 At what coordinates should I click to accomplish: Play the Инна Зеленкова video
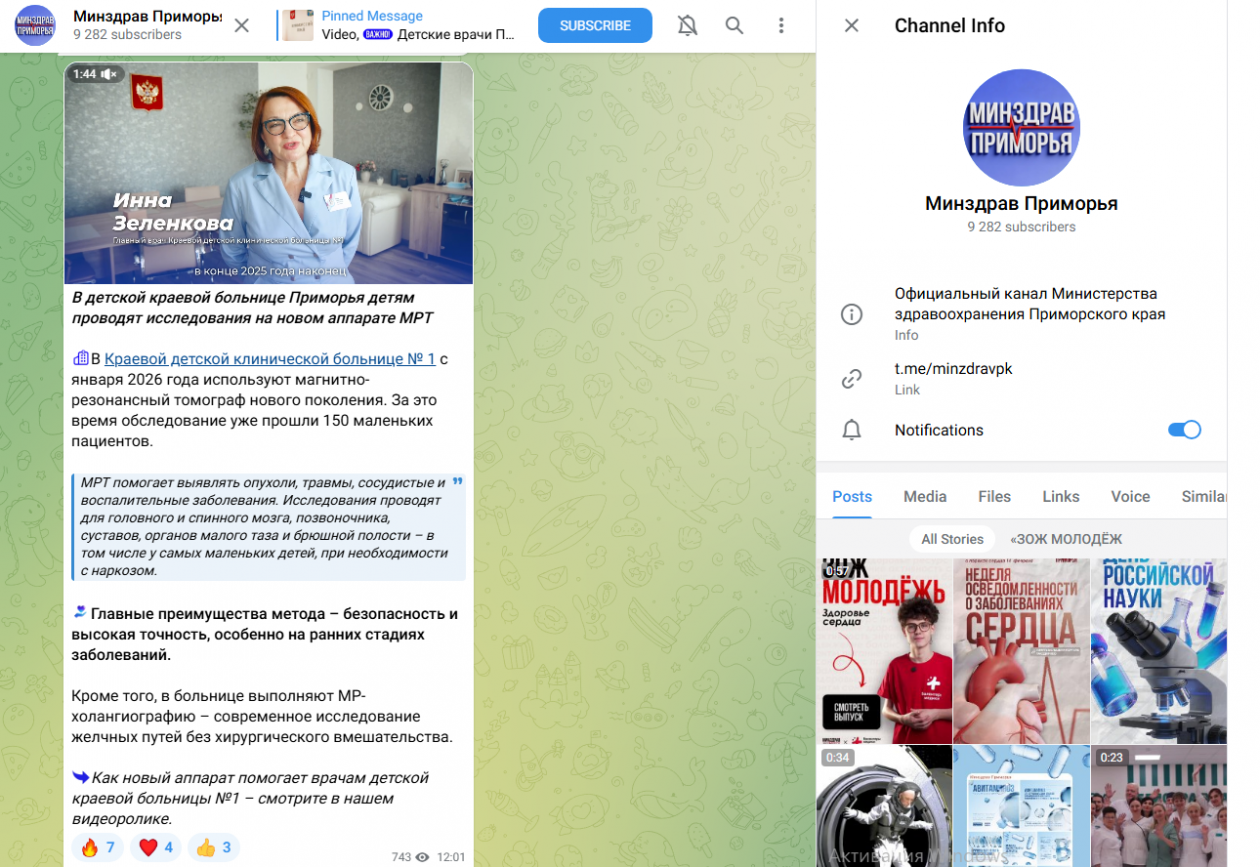click(268, 173)
